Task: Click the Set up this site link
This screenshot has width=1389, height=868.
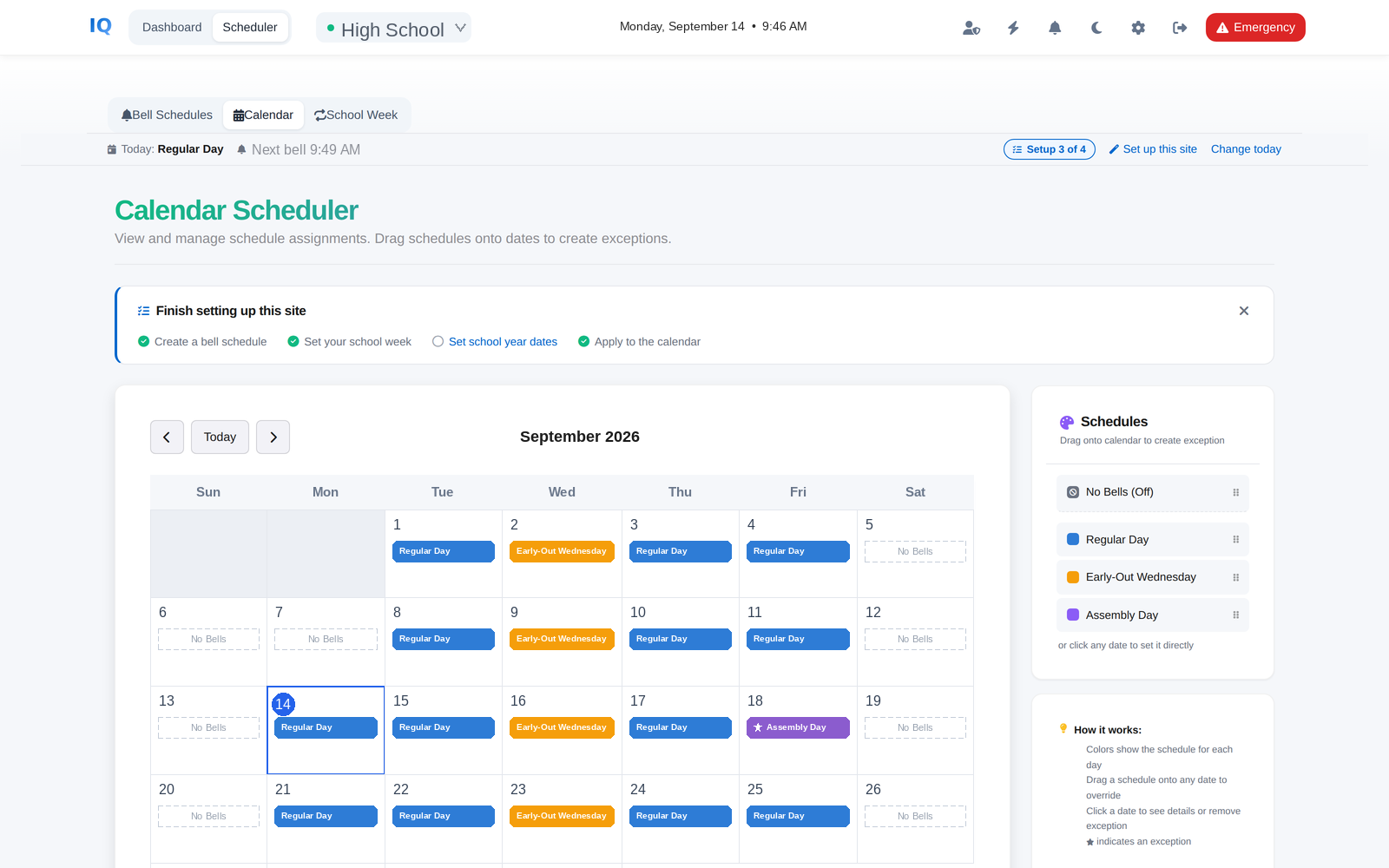Action: [x=1153, y=149]
